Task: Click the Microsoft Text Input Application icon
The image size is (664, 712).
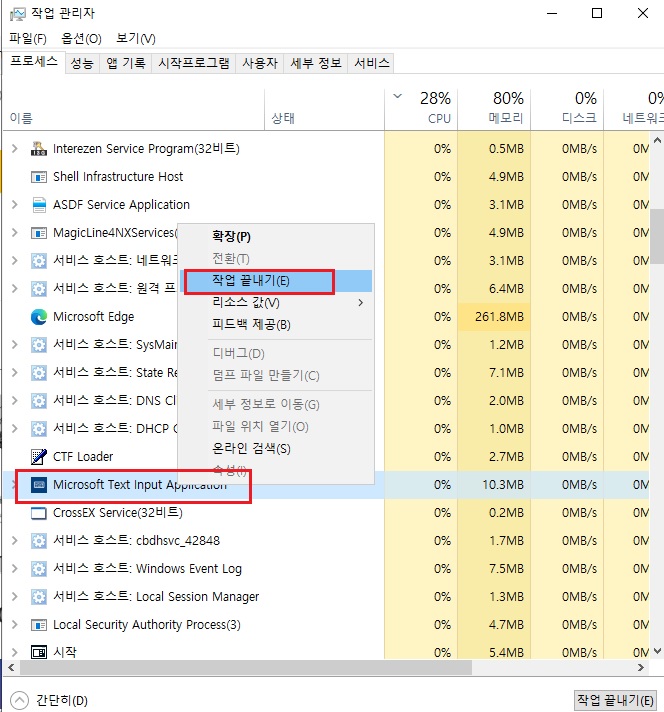Action: tap(39, 485)
